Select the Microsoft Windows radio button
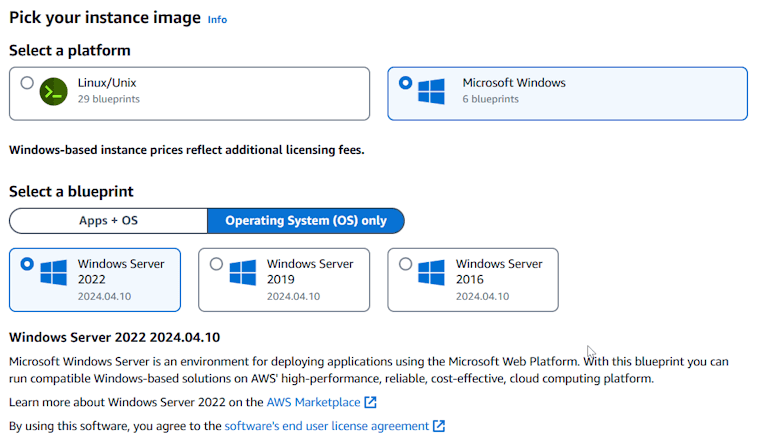This screenshot has height=443, width=780. click(405, 83)
